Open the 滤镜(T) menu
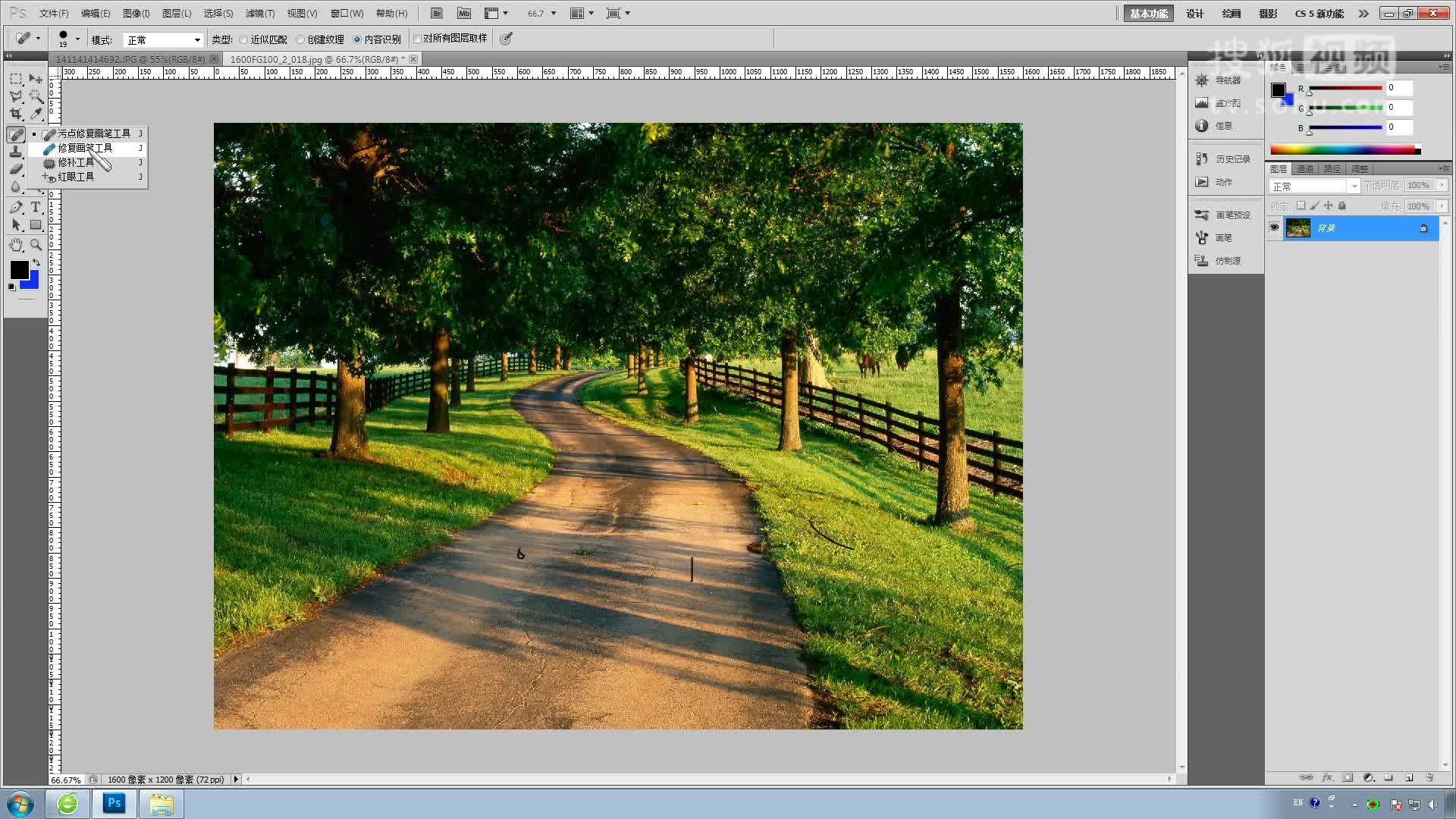This screenshot has height=819, width=1456. pos(259,14)
